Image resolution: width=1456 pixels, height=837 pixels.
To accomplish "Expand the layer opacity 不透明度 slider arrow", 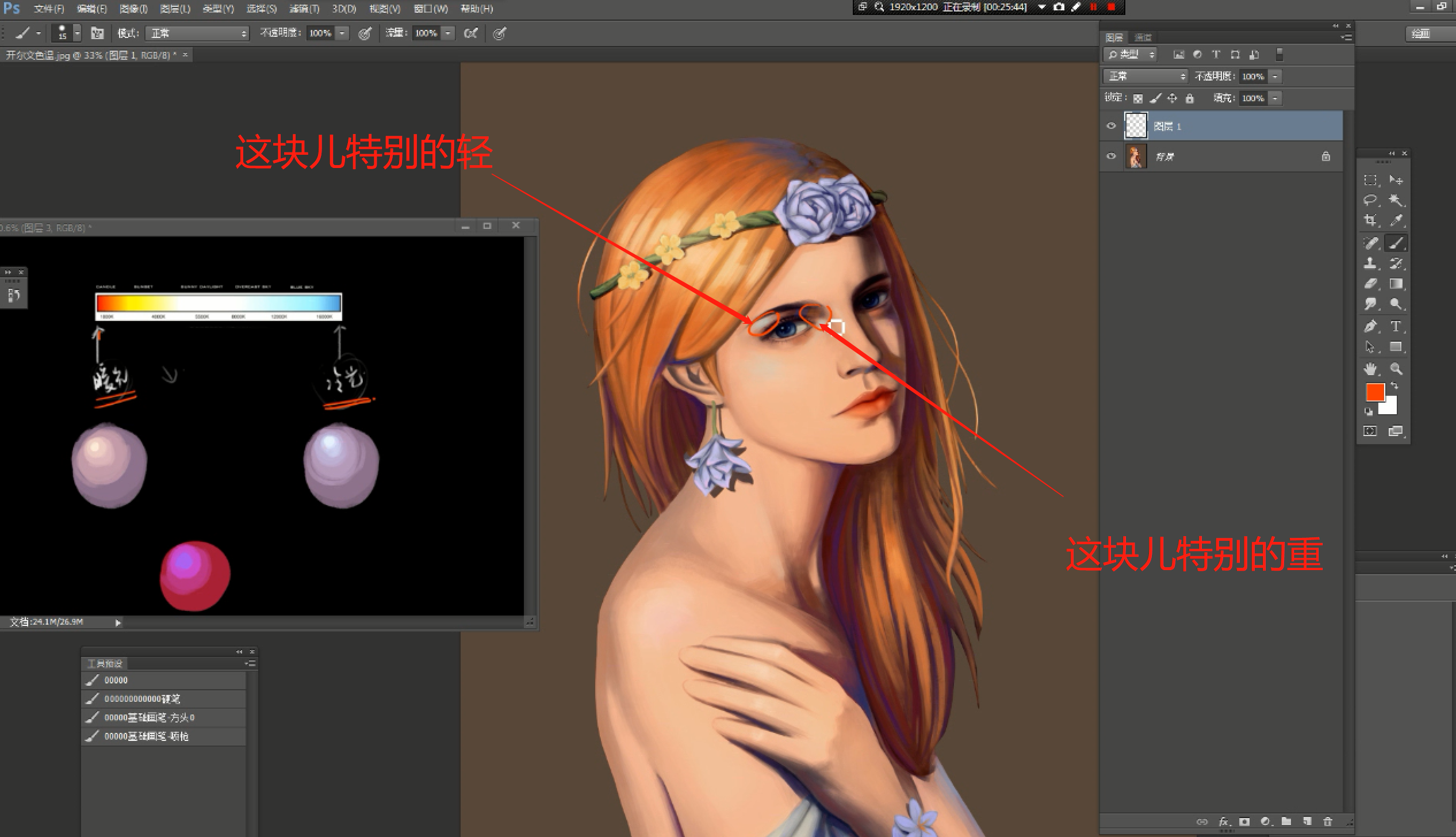I will click(x=1275, y=76).
